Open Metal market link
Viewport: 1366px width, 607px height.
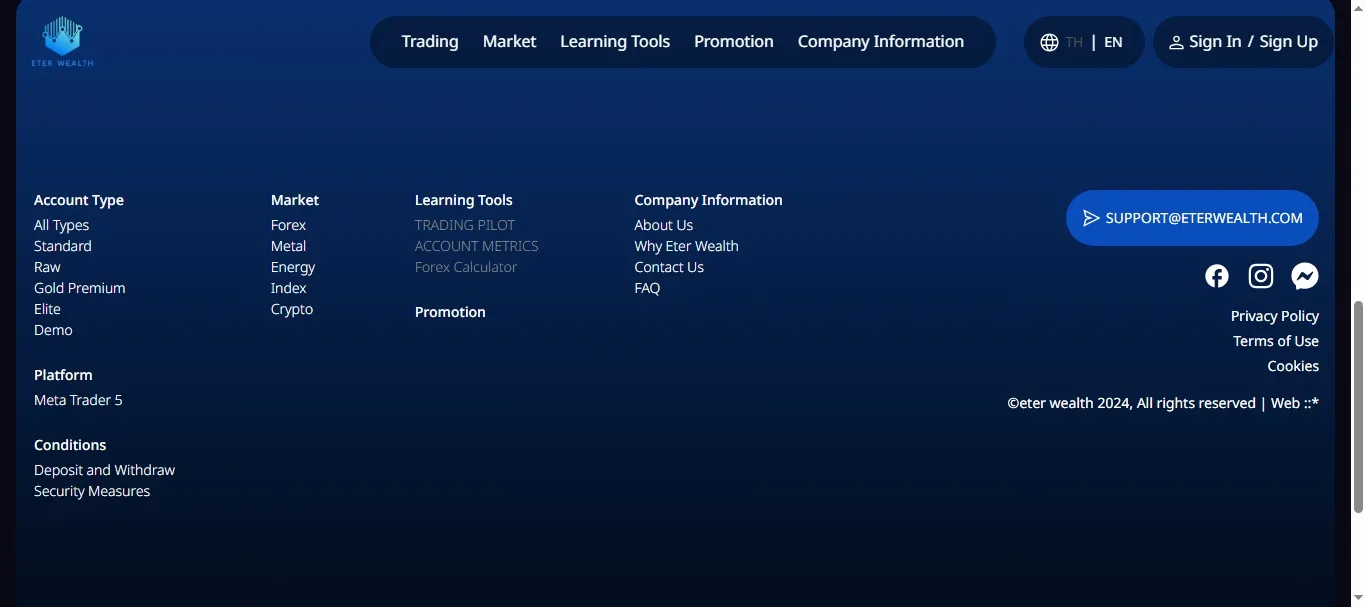tap(288, 246)
